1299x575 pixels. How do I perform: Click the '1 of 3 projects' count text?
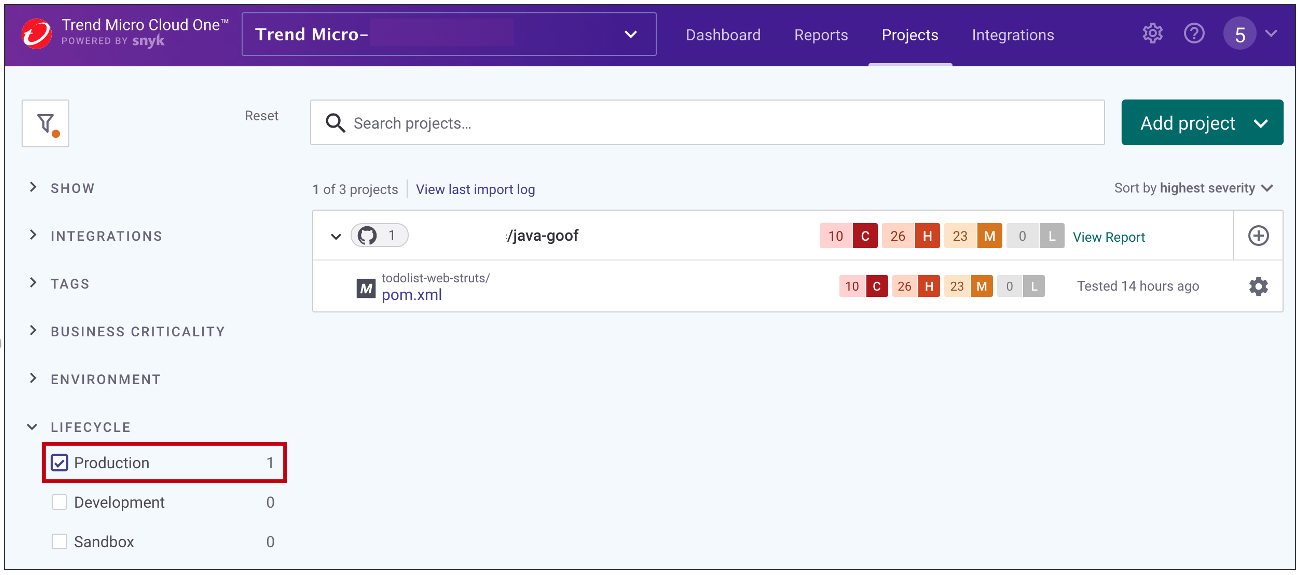point(355,189)
